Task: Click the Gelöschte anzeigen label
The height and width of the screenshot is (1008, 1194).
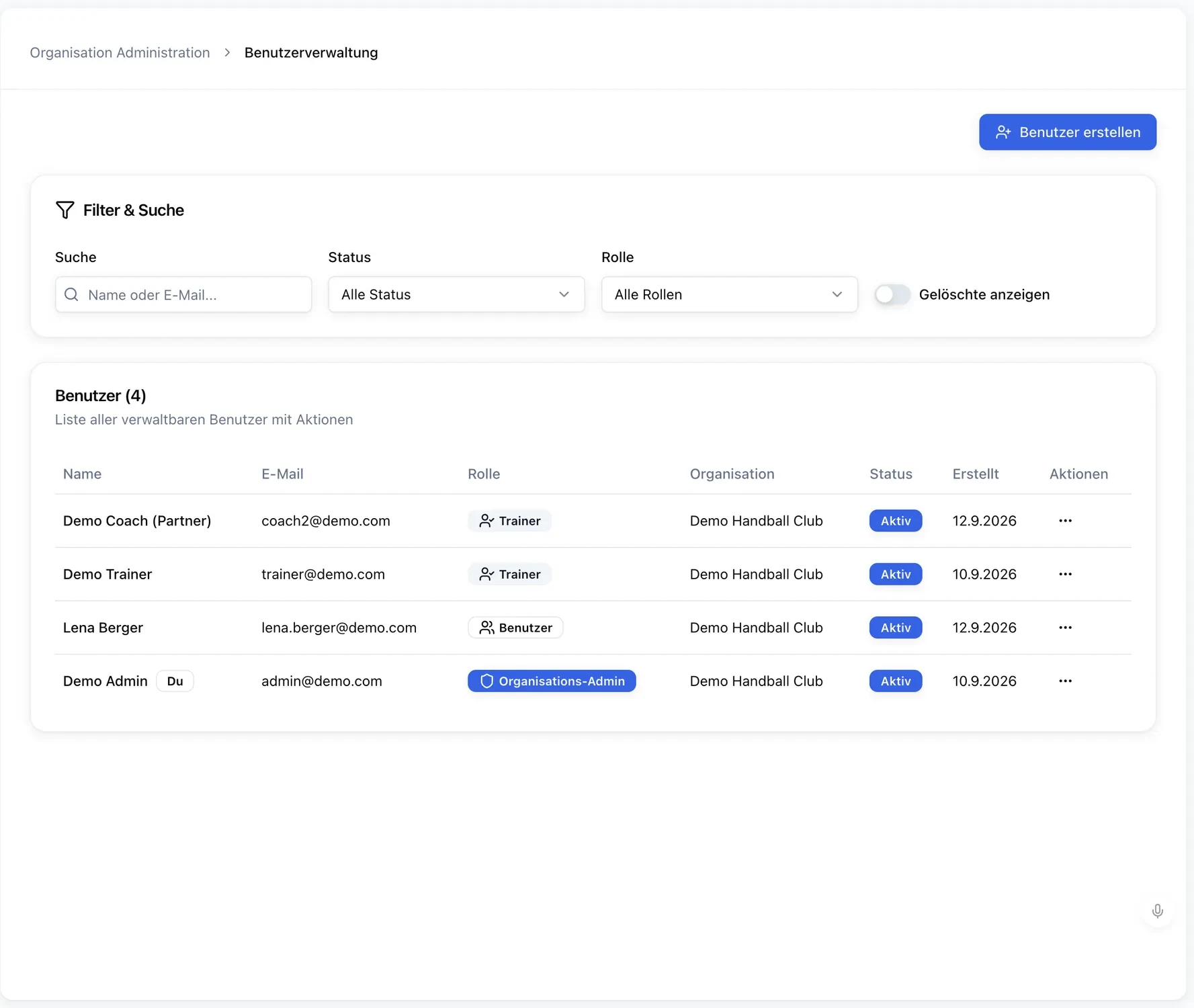Action: tap(984, 294)
